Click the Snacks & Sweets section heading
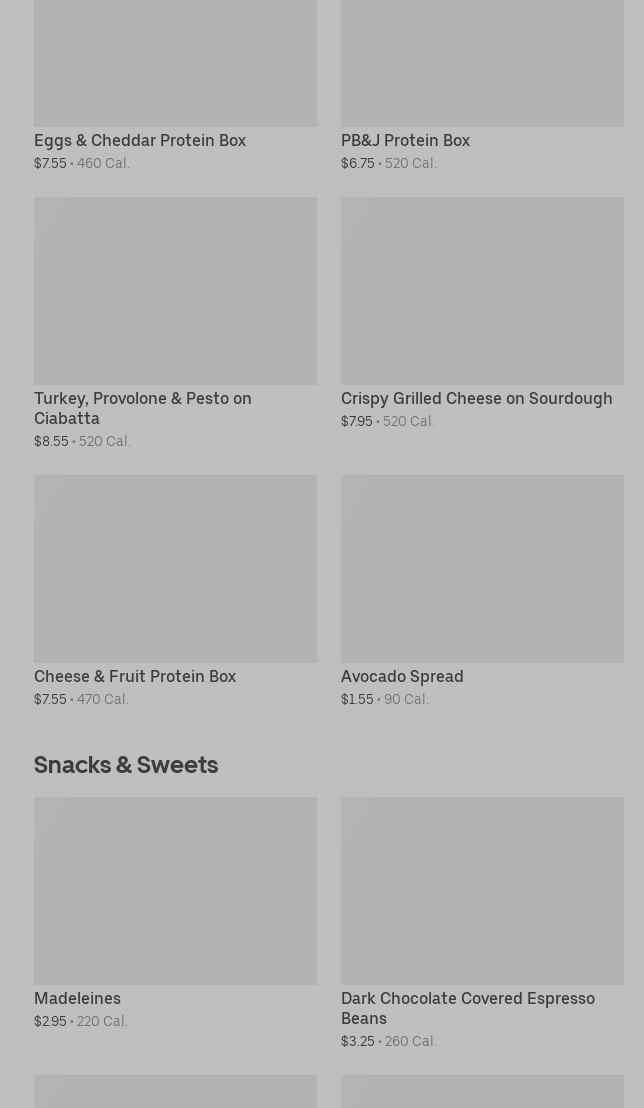 point(126,765)
